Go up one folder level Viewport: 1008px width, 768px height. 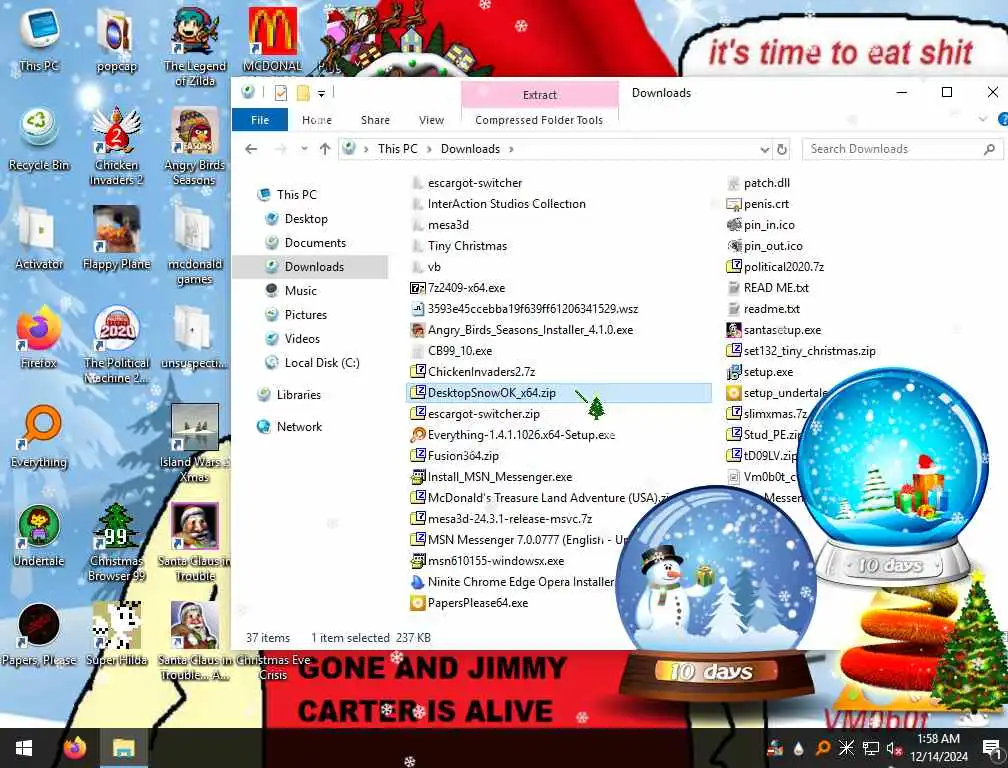325,149
